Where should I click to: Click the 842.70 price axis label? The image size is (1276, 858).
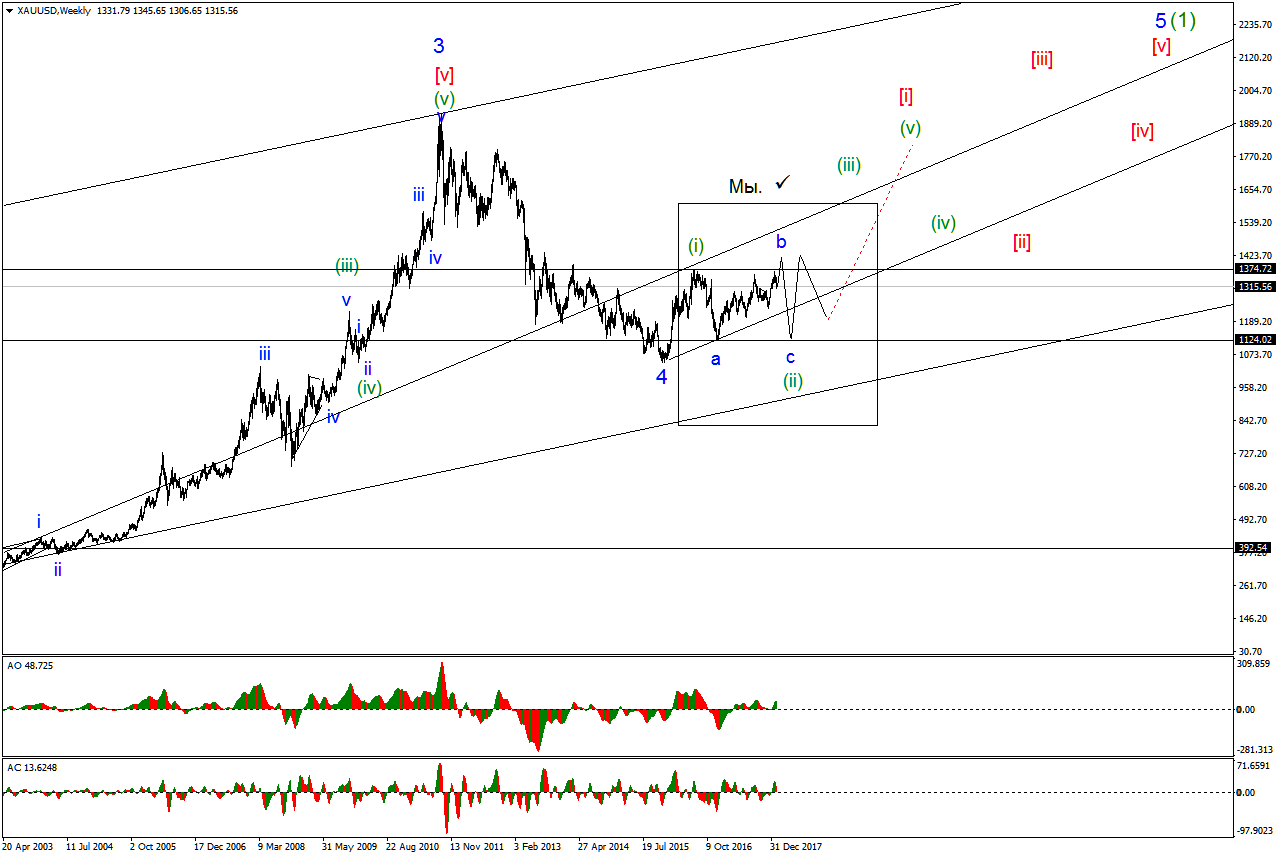click(x=1255, y=421)
